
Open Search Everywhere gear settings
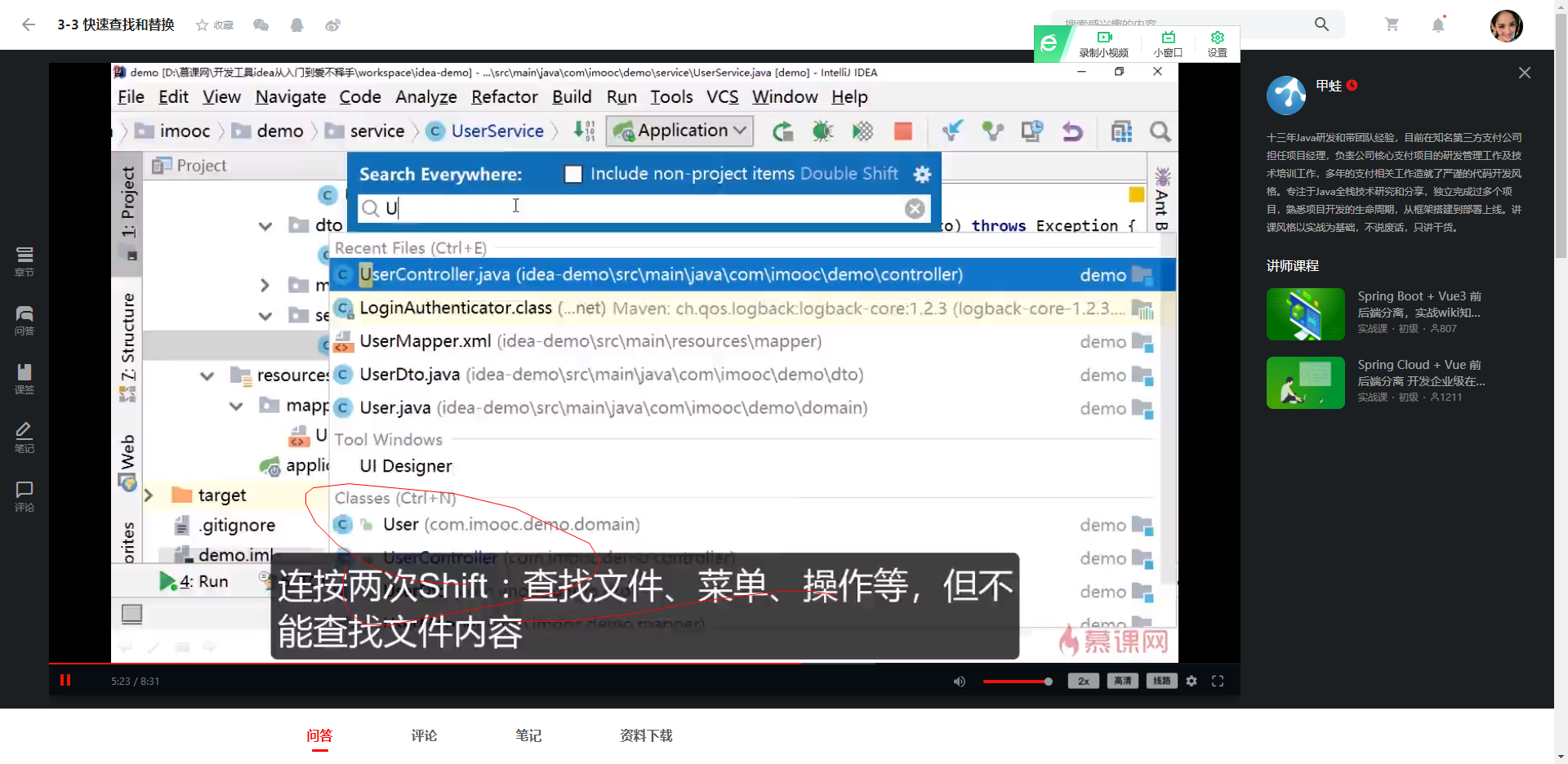[922, 174]
